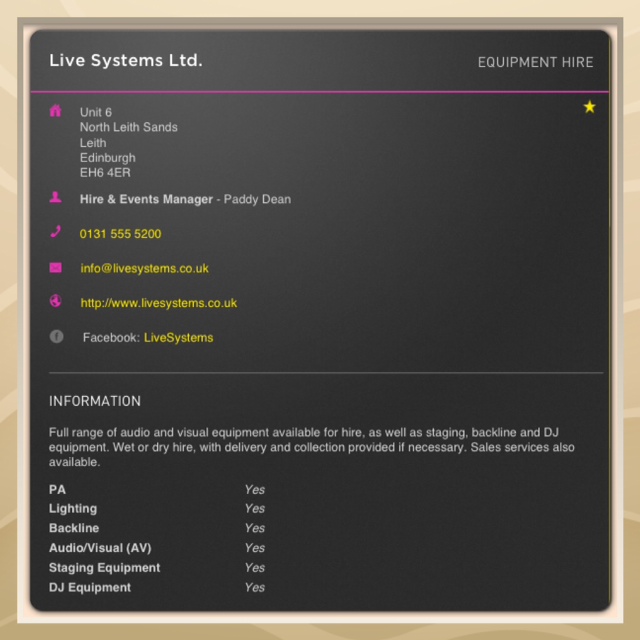Select the postcode EH6 4ER

pos(105,173)
